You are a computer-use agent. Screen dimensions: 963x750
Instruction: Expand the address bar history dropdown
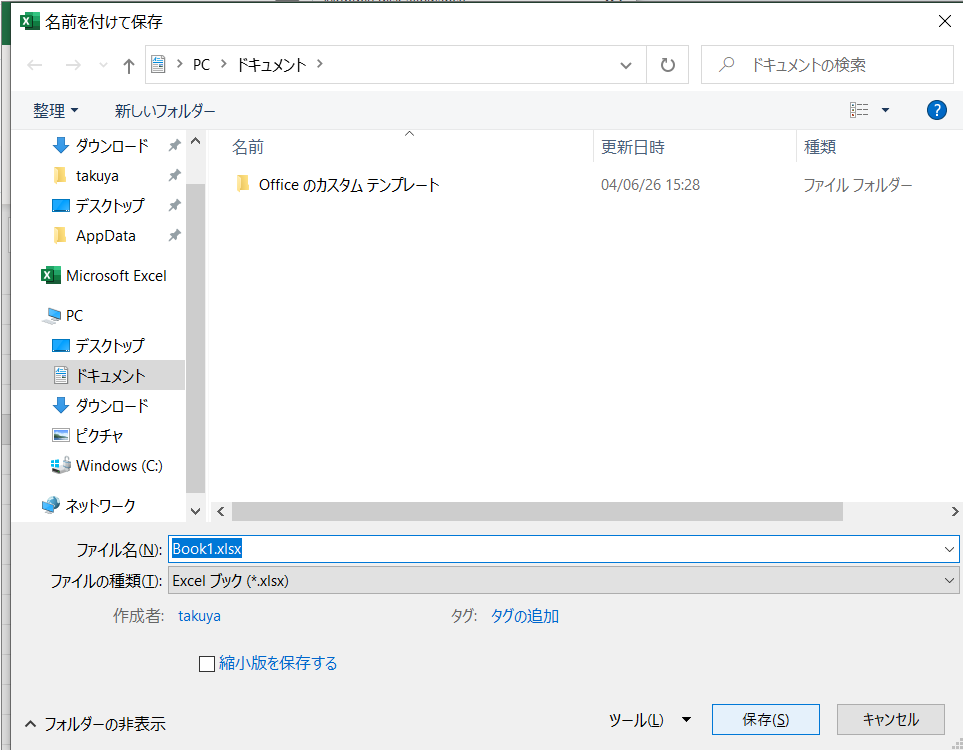626,64
